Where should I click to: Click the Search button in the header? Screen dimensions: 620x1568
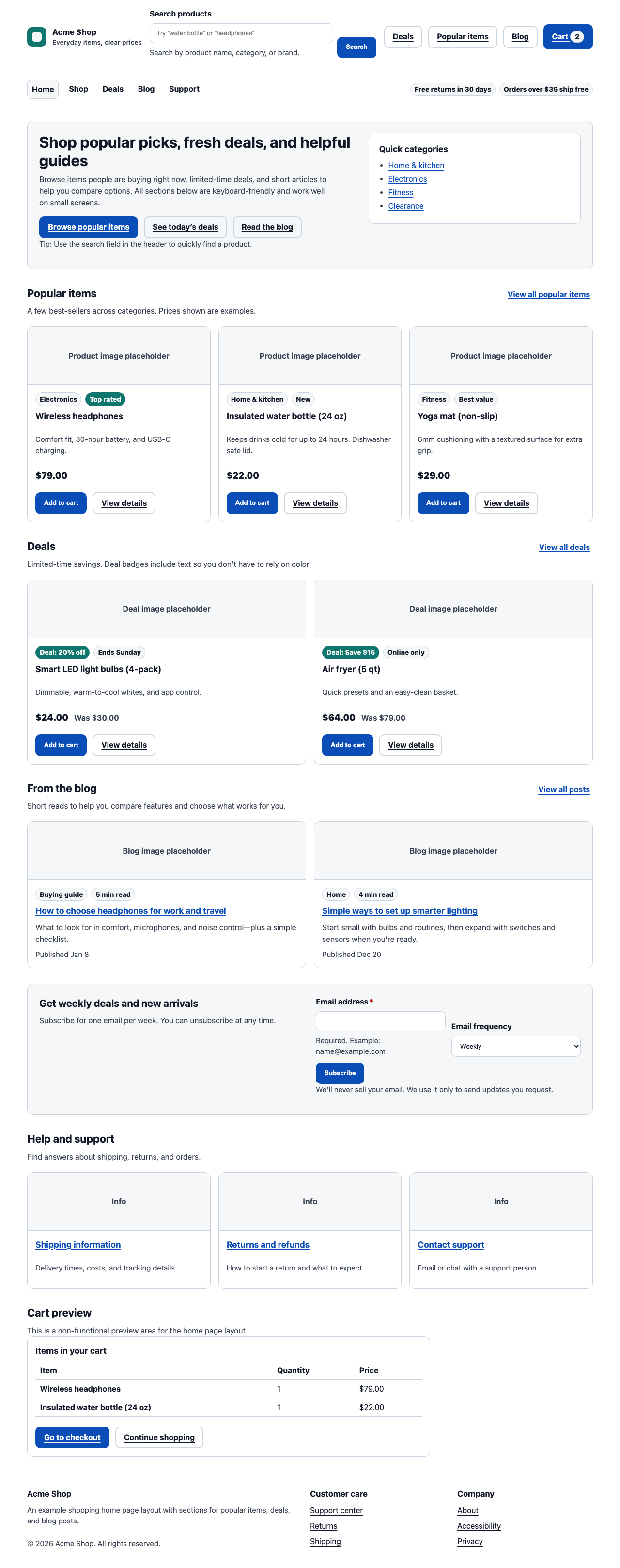coord(356,47)
